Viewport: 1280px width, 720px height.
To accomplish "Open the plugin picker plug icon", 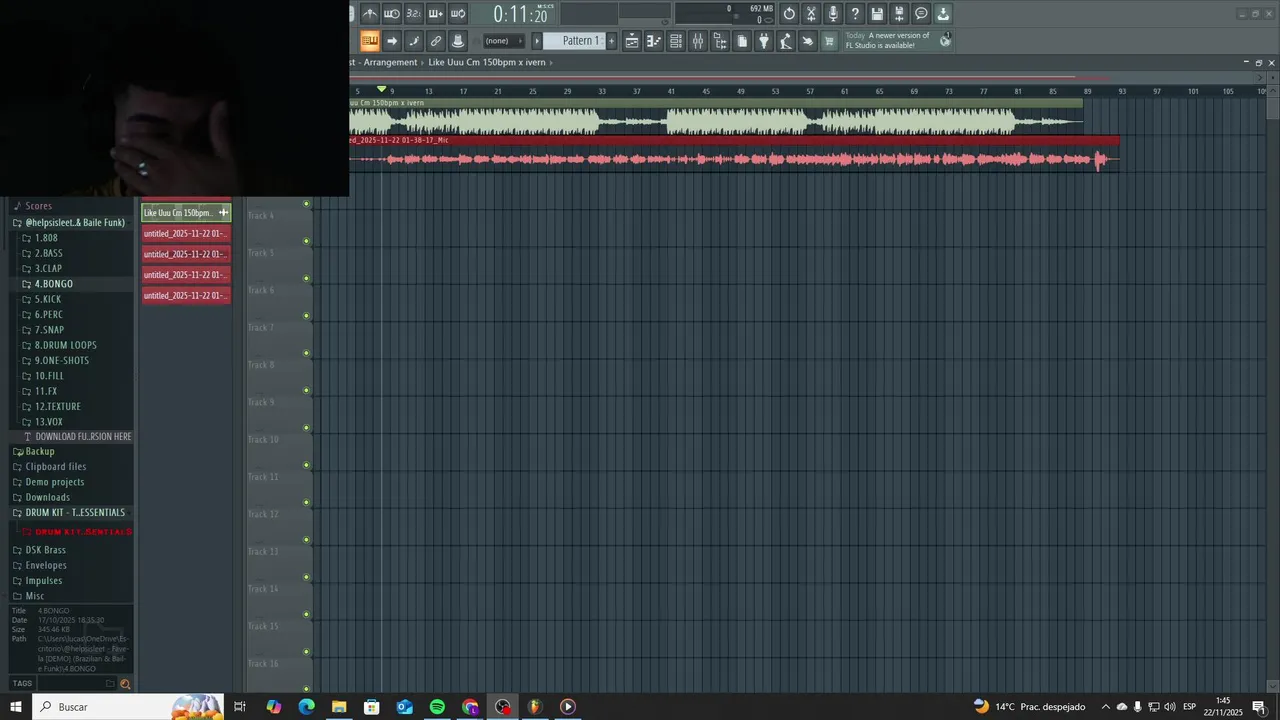I will 764,41.
